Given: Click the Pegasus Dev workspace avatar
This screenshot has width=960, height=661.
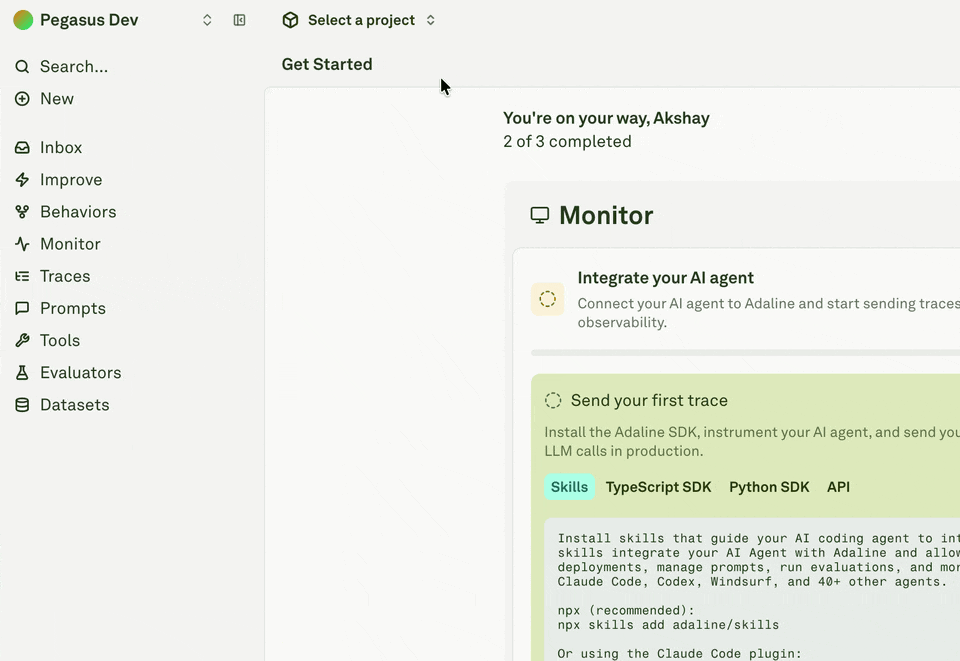Looking at the screenshot, I should tap(23, 20).
